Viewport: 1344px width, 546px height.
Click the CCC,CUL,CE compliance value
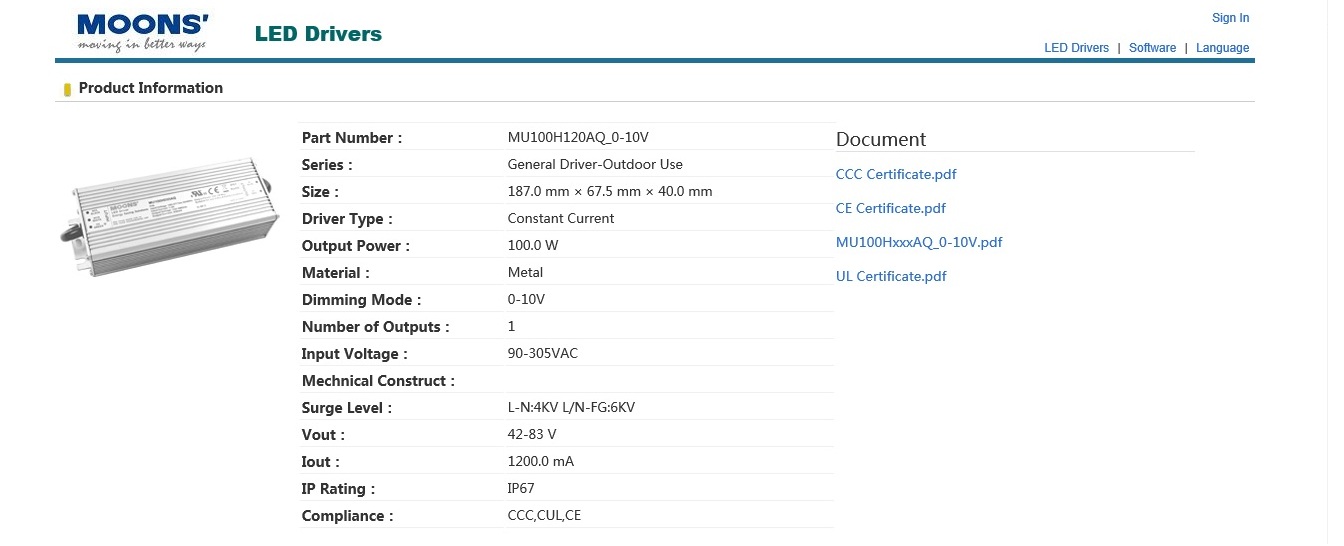click(544, 516)
